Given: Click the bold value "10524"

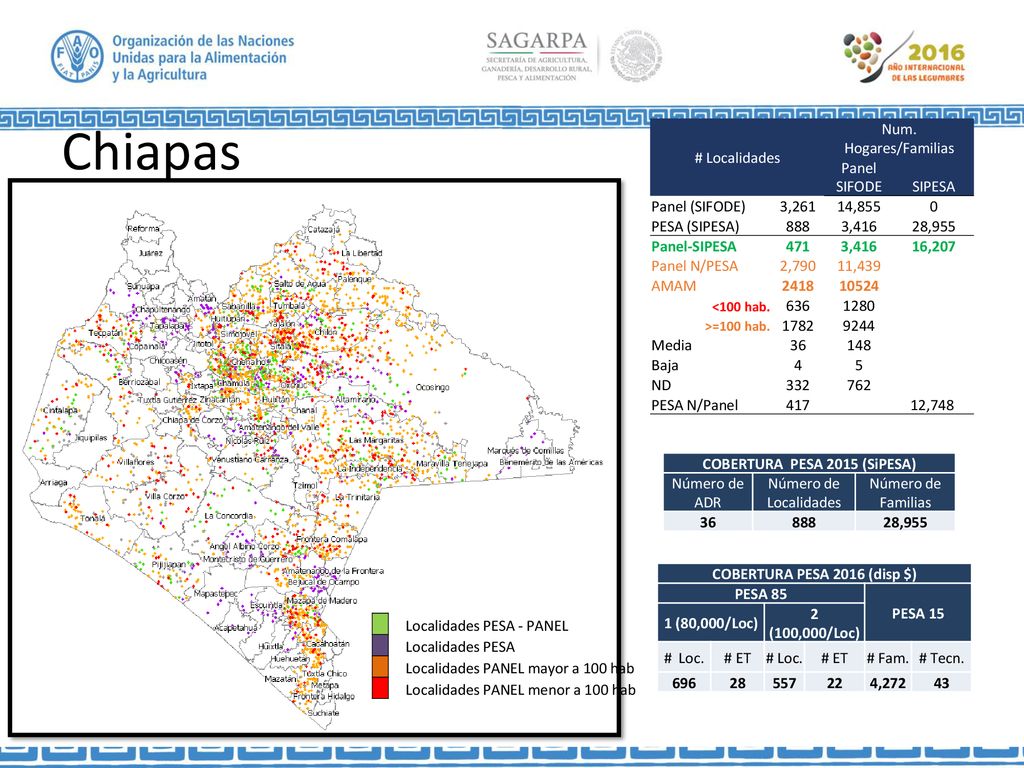Looking at the screenshot, I should 859,286.
